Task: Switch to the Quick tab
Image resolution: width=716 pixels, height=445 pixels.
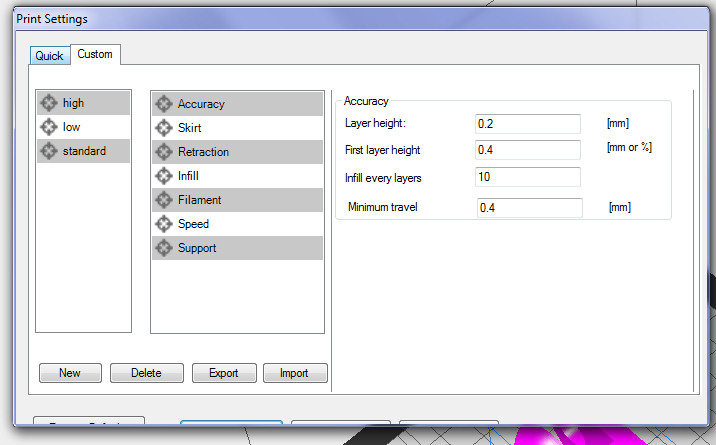Action: click(x=50, y=56)
